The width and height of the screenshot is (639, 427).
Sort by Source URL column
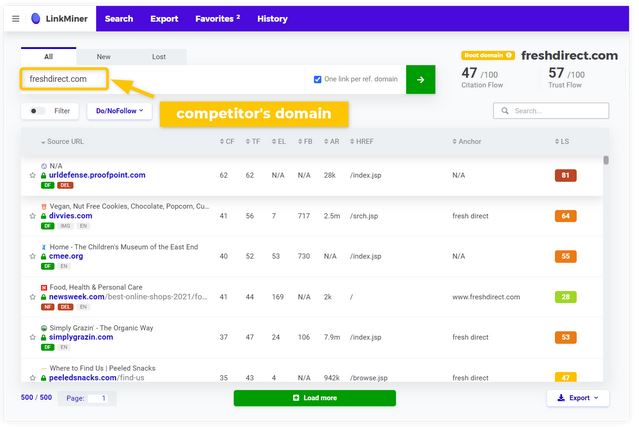[x=62, y=141]
